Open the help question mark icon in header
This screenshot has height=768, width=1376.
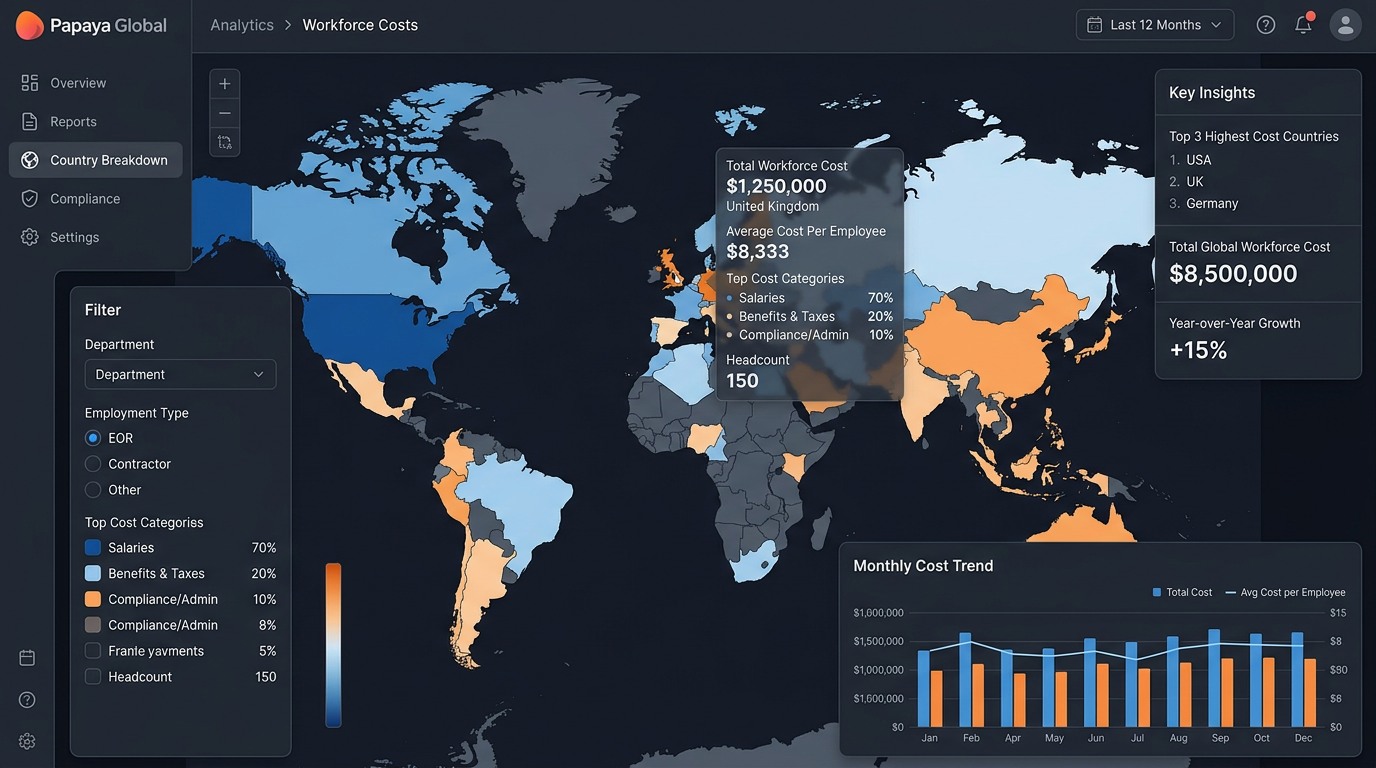[x=1266, y=25]
